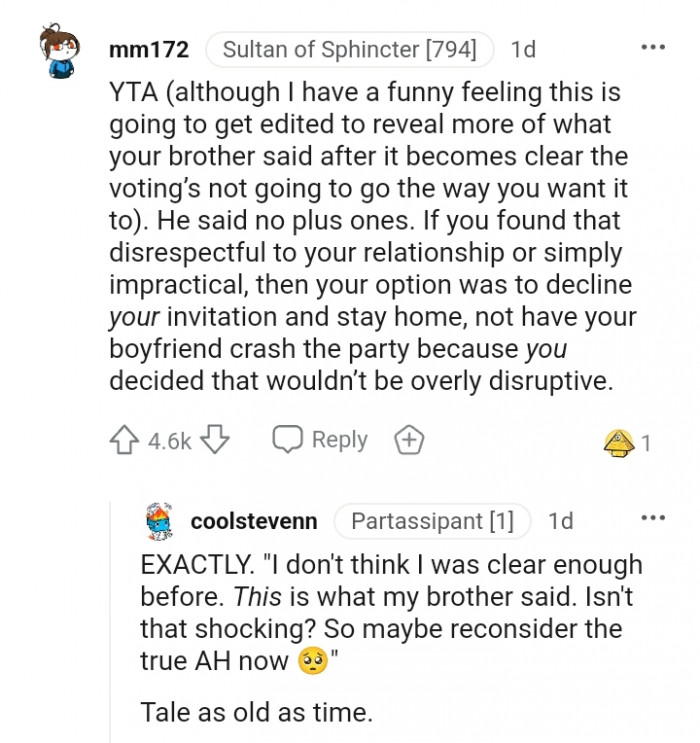Go to the coolstevenn user profile

254,521
